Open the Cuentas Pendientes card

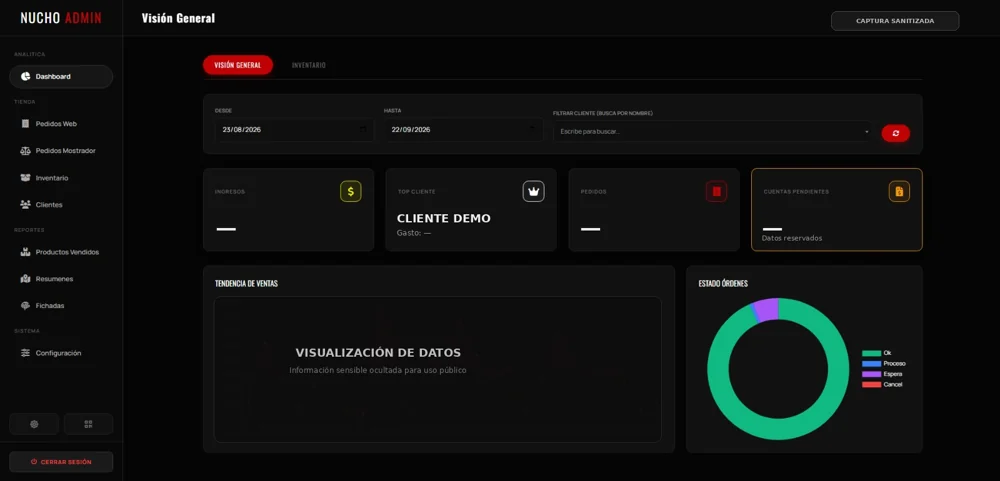click(x=837, y=210)
